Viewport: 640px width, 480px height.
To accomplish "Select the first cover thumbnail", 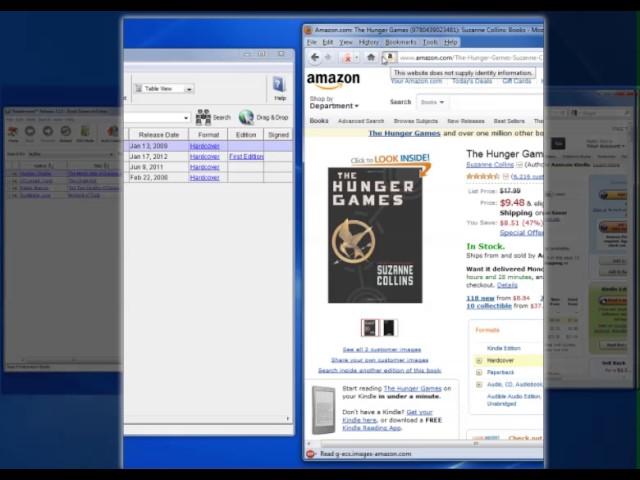I will point(370,328).
